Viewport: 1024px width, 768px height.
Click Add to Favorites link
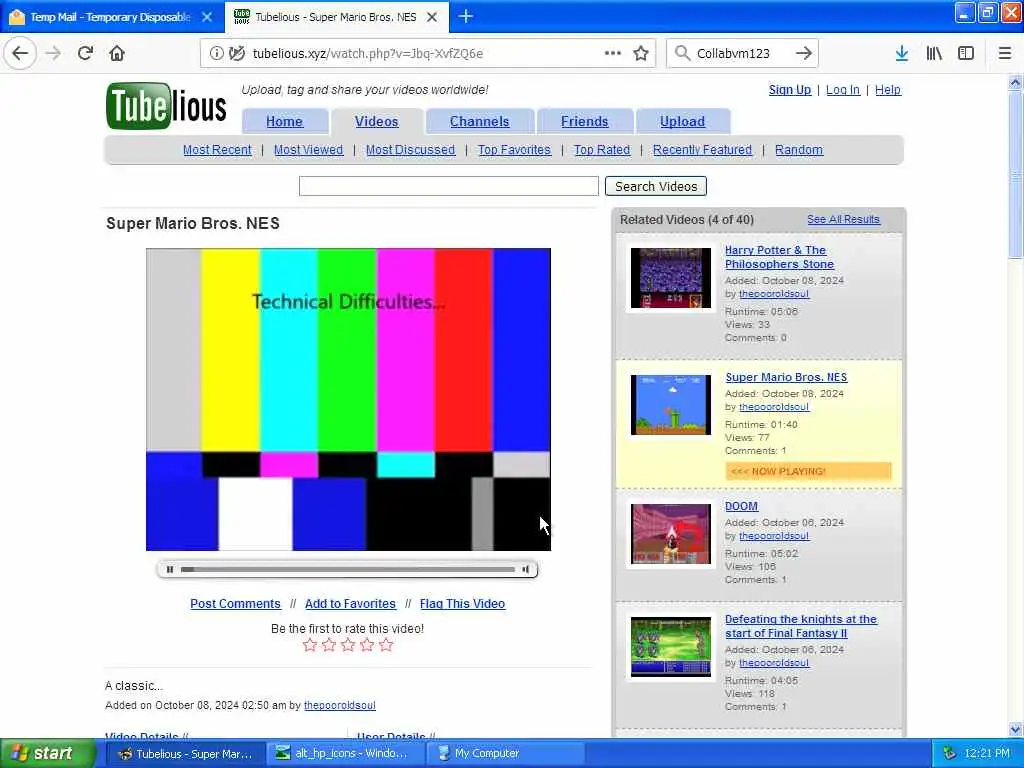[350, 603]
